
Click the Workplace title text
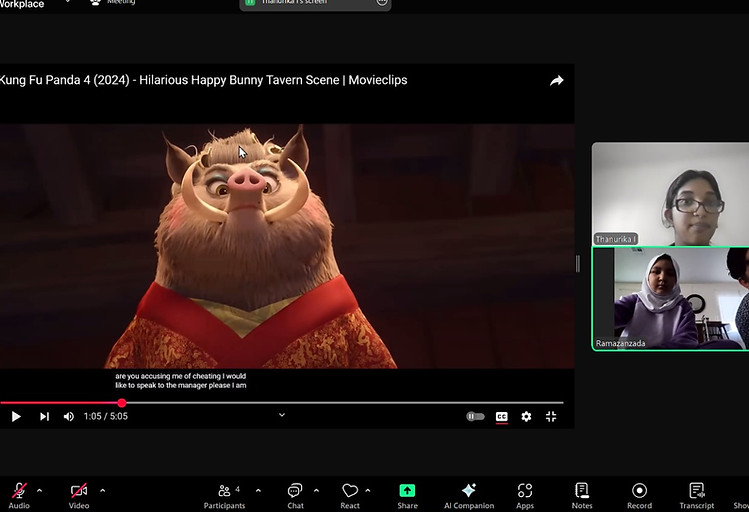coord(22,4)
